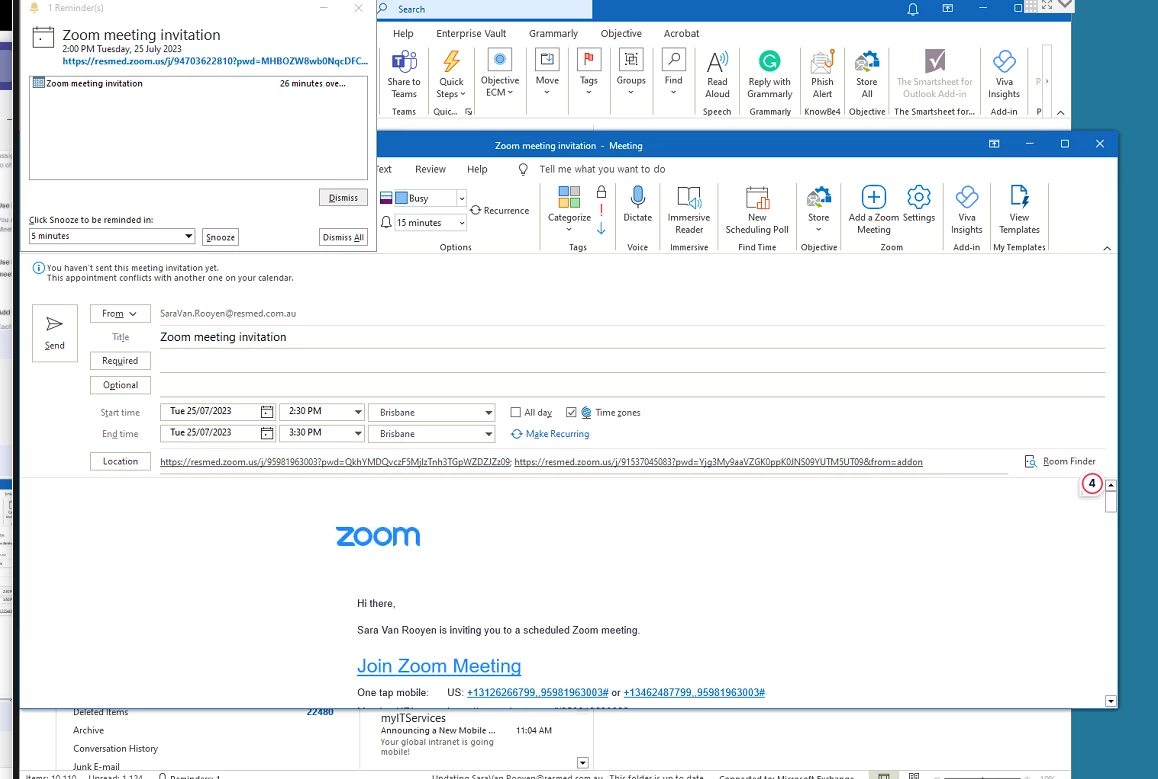Screen dimensions: 1158x779
Task: Open End time calendar picker icon
Action: tap(267, 433)
